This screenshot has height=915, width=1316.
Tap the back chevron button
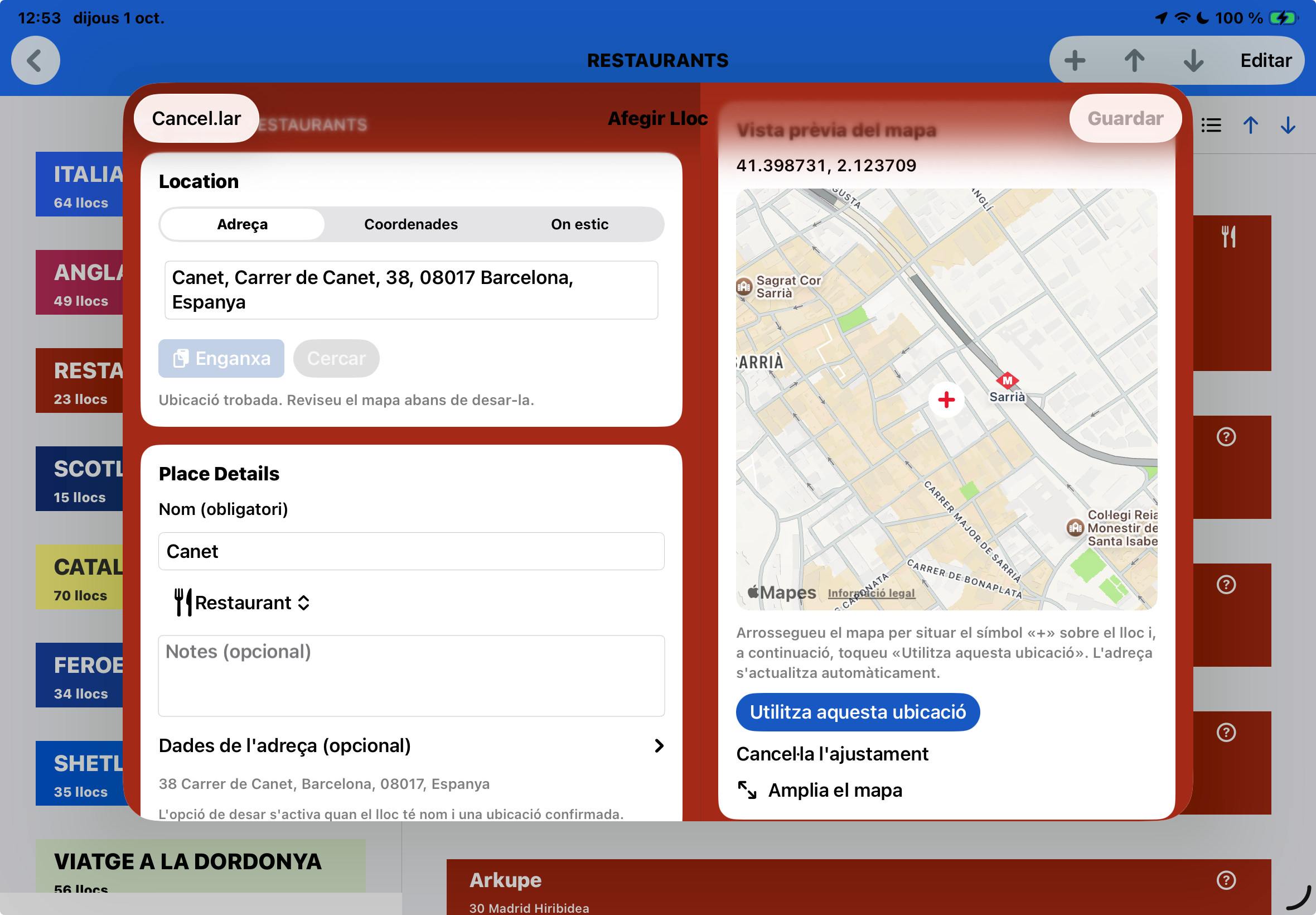pyautogui.click(x=36, y=60)
